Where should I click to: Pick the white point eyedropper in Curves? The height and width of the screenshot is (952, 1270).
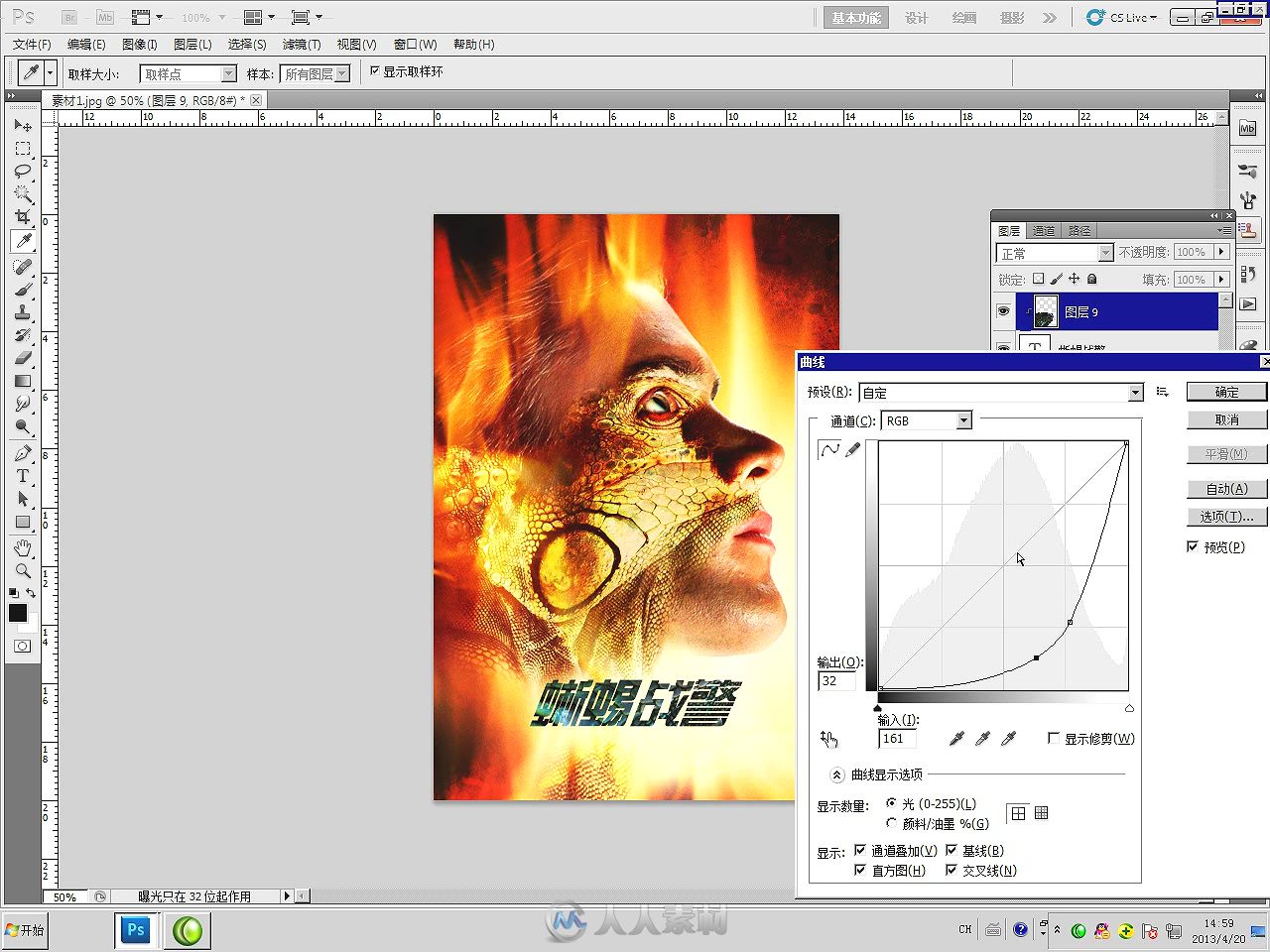(1008, 739)
